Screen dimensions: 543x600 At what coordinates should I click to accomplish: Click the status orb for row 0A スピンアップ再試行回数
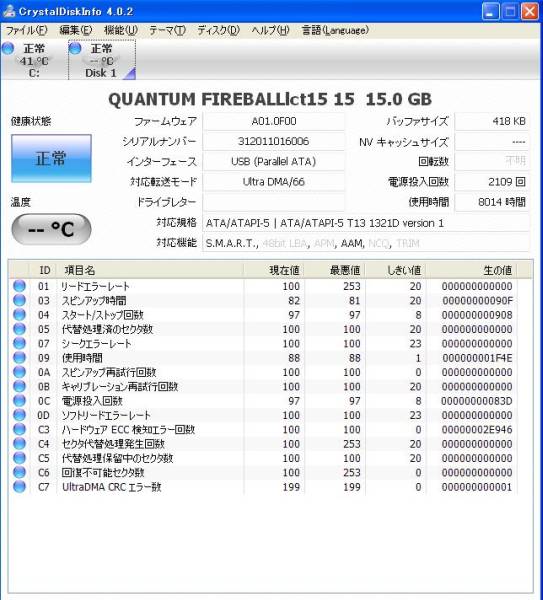pos(20,372)
